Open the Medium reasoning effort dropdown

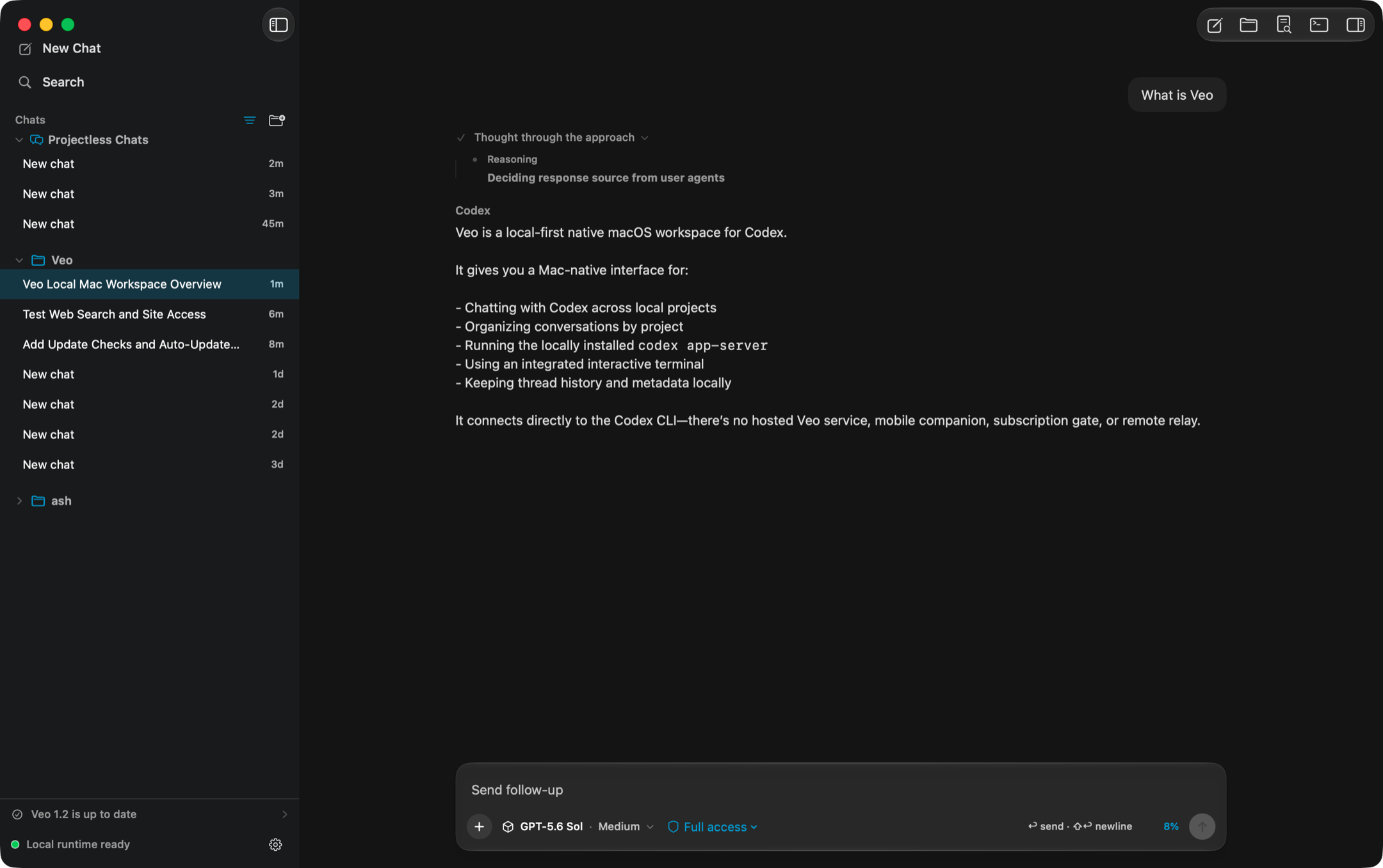click(626, 826)
